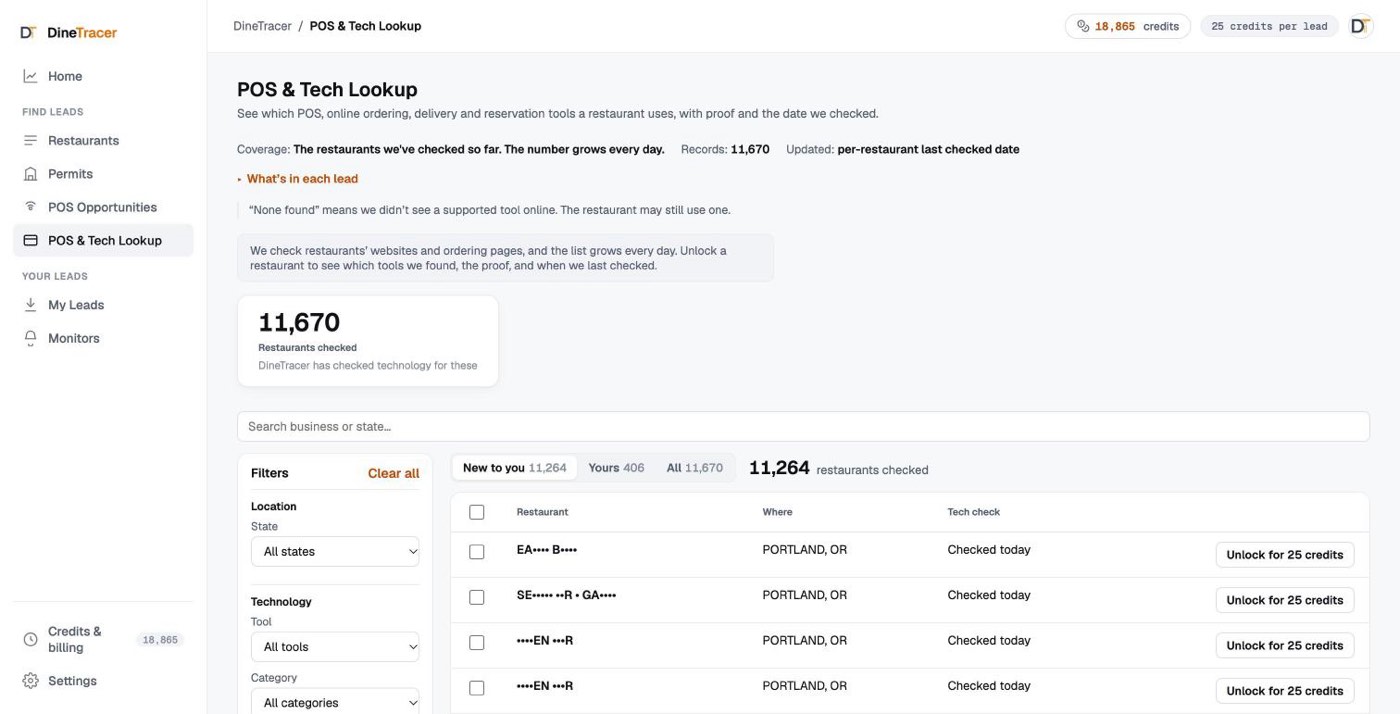This screenshot has width=1400, height=714.
Task: Click the coins icon beside 18,865 credits
Action: (1083, 27)
